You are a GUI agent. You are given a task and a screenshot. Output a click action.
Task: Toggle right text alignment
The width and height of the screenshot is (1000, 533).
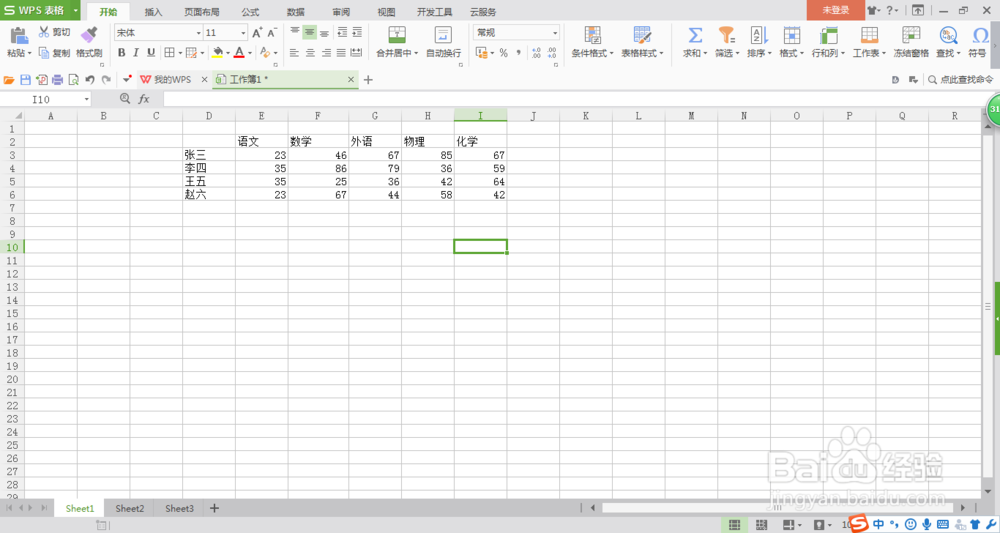pyautogui.click(x=326, y=53)
